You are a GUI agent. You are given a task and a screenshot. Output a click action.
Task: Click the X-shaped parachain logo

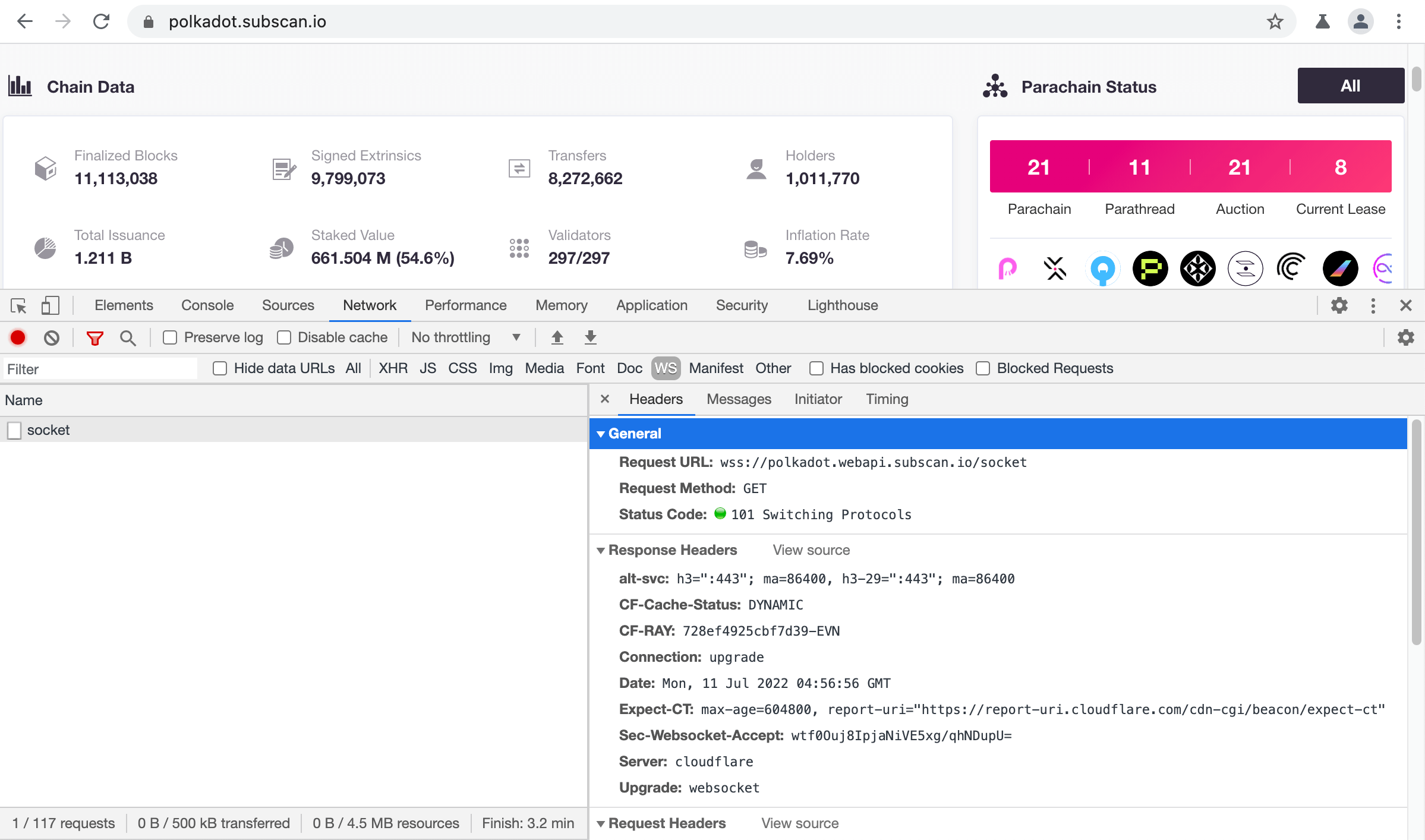pos(1055,269)
